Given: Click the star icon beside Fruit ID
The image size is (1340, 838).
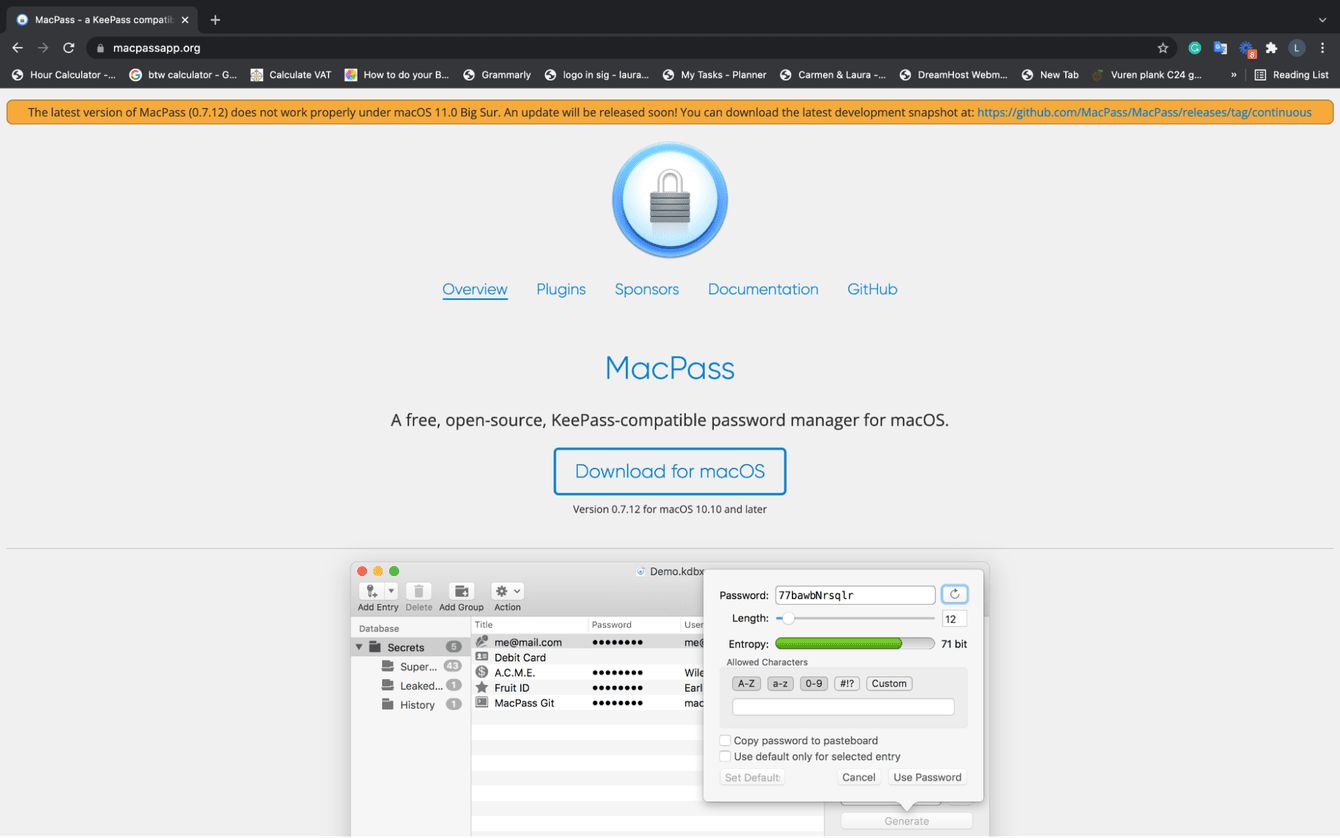Looking at the screenshot, I should pyautogui.click(x=482, y=687).
